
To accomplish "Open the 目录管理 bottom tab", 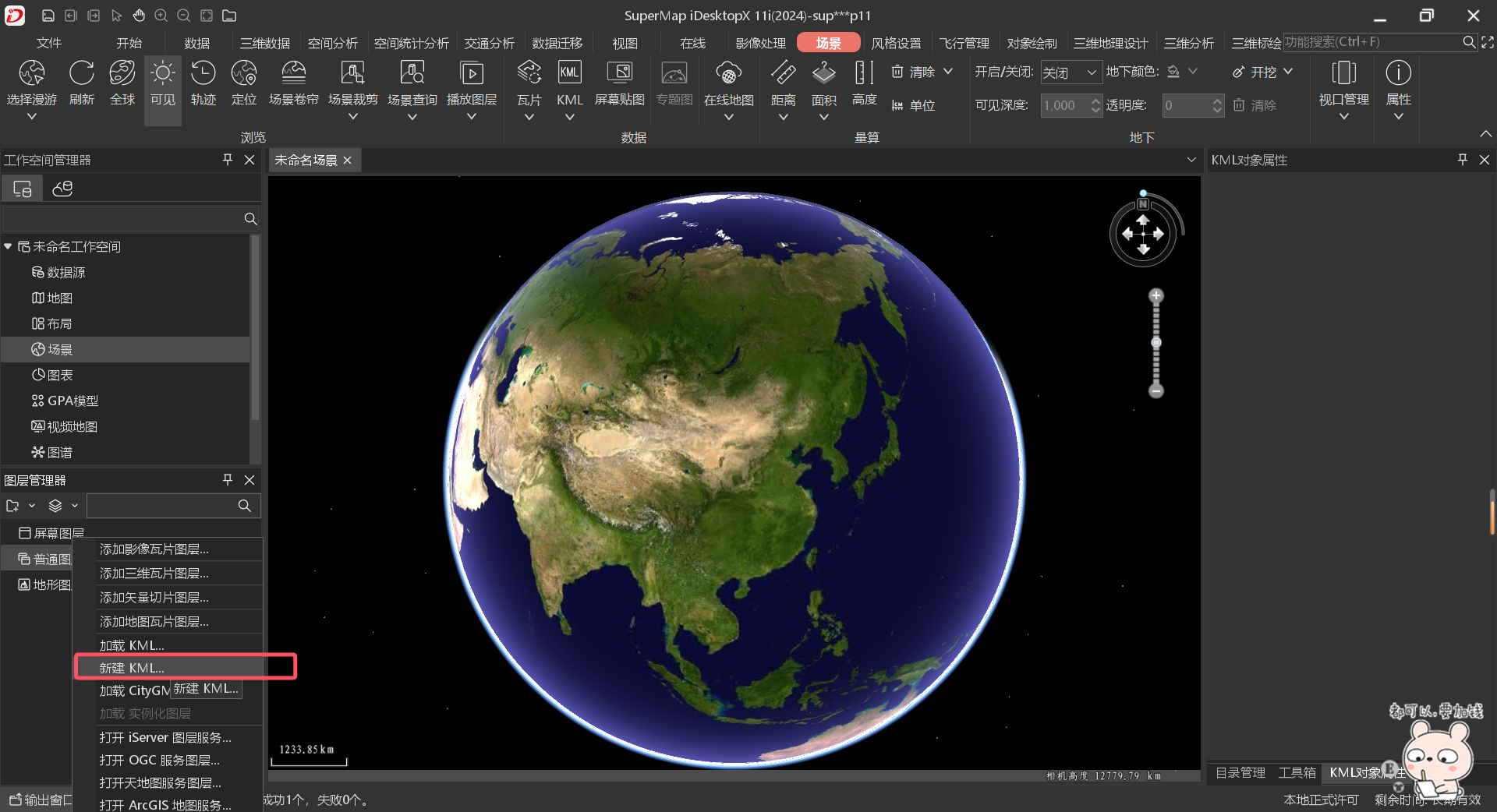I will click(x=1240, y=772).
